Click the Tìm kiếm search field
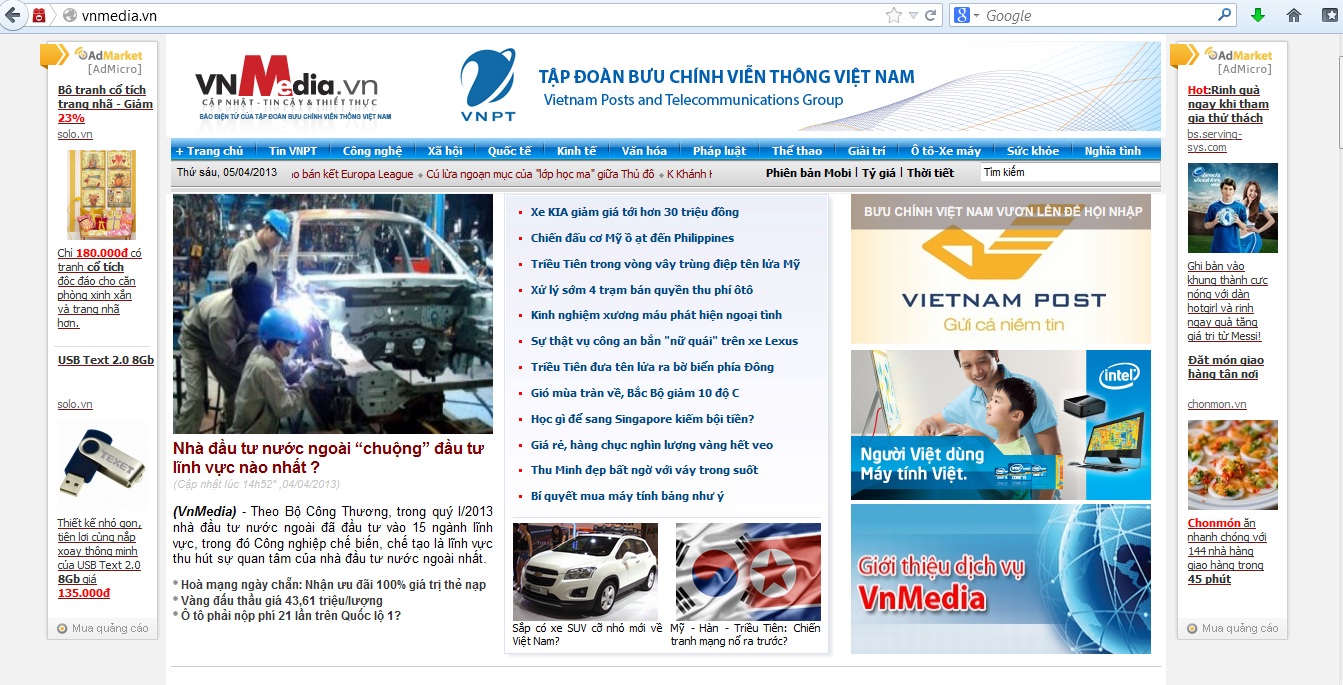This screenshot has width=1343, height=685. click(x=1069, y=172)
